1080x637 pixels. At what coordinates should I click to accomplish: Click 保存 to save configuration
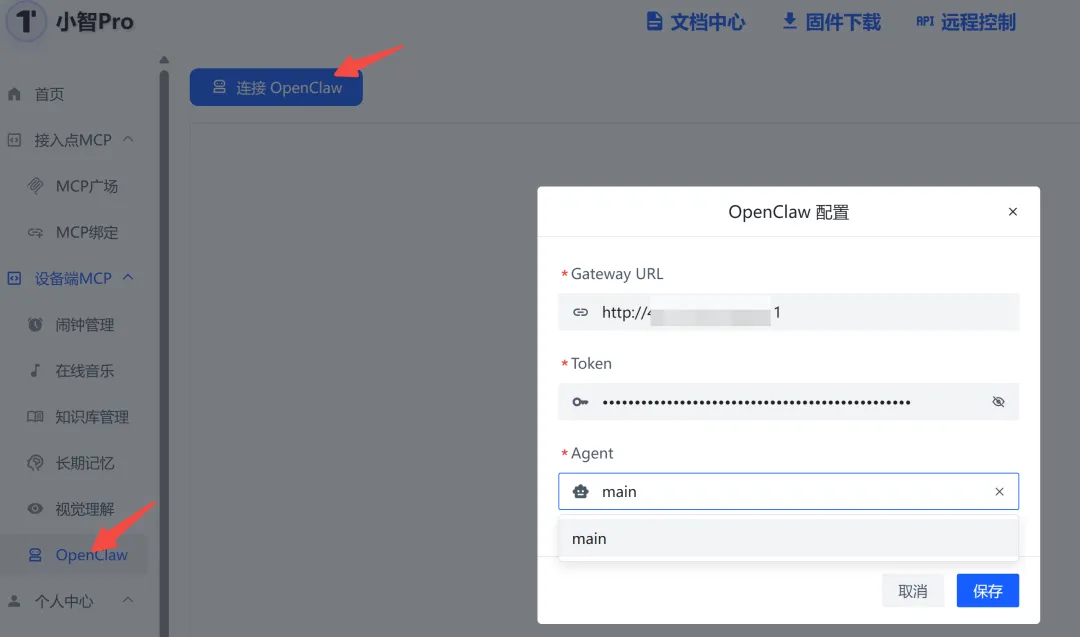[988, 591]
